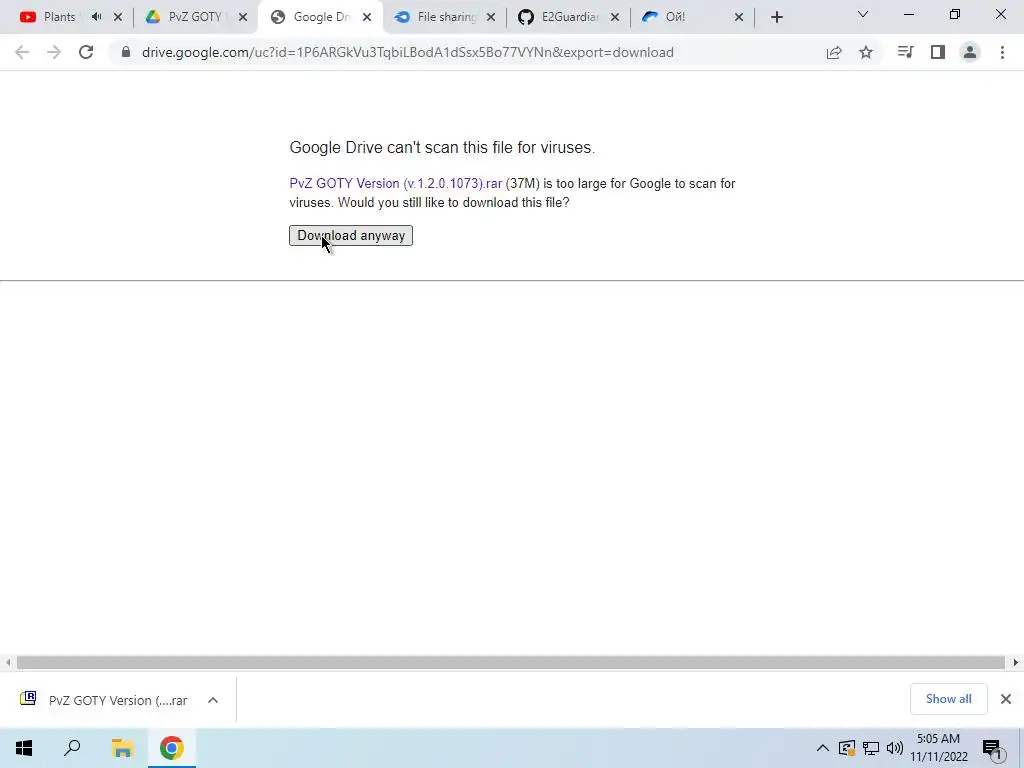Close the File sharing tab

491,17
